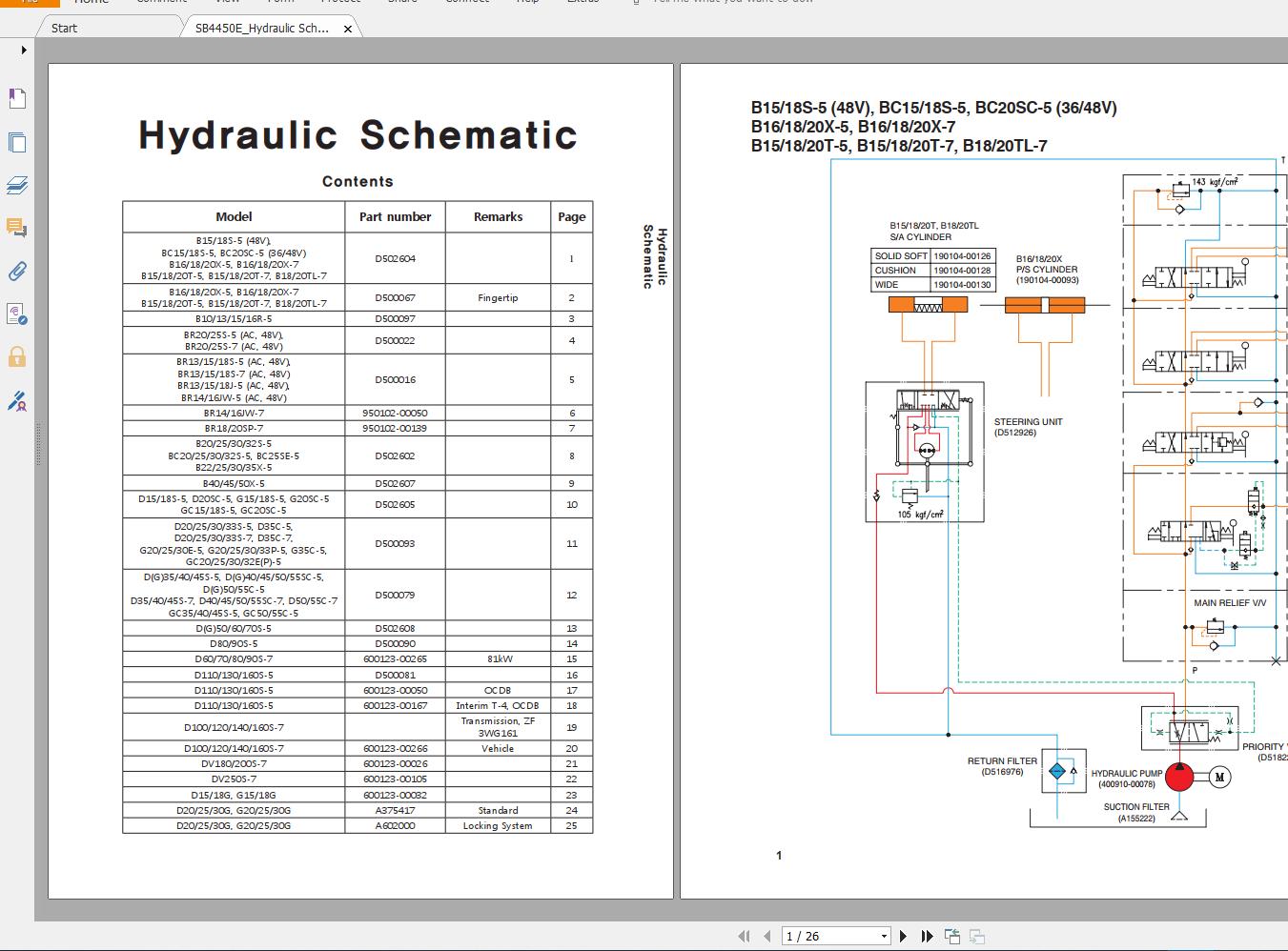Screen dimensions: 1288x951
Task: Click part number D500016
Action: point(395,379)
